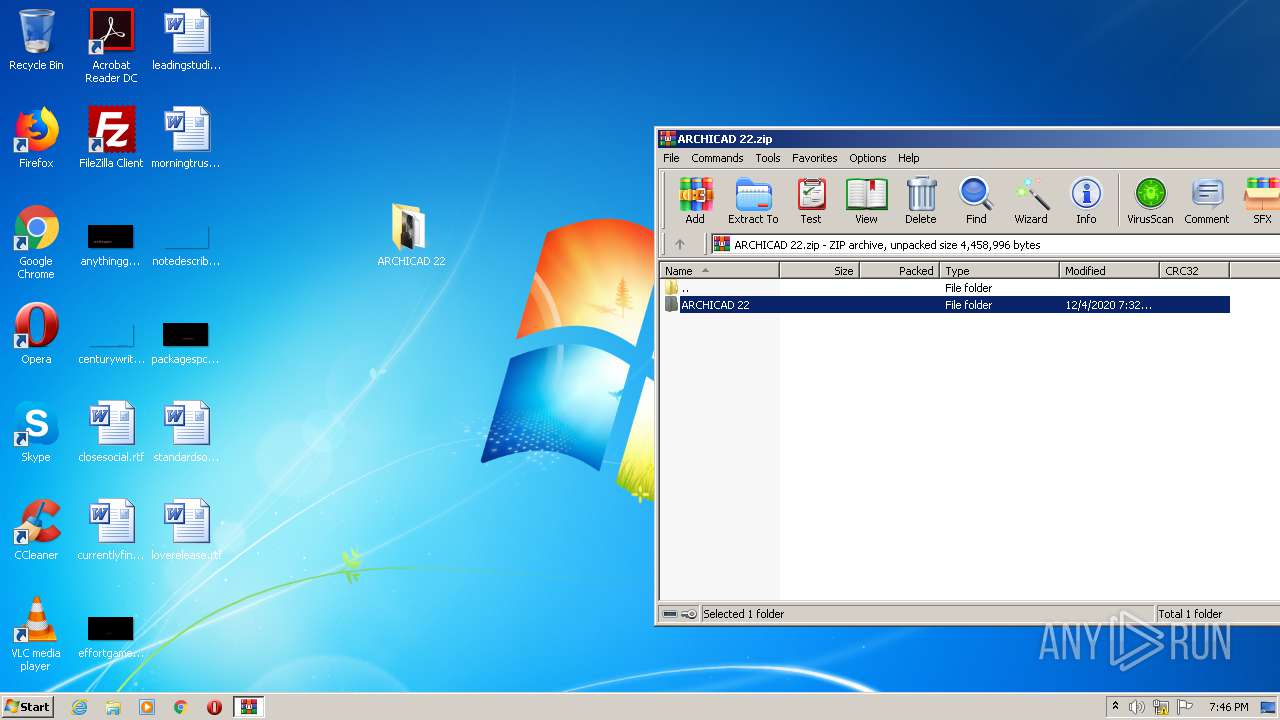The image size is (1280, 720).
Task: Sort by the Type column header
Action: 999,271
